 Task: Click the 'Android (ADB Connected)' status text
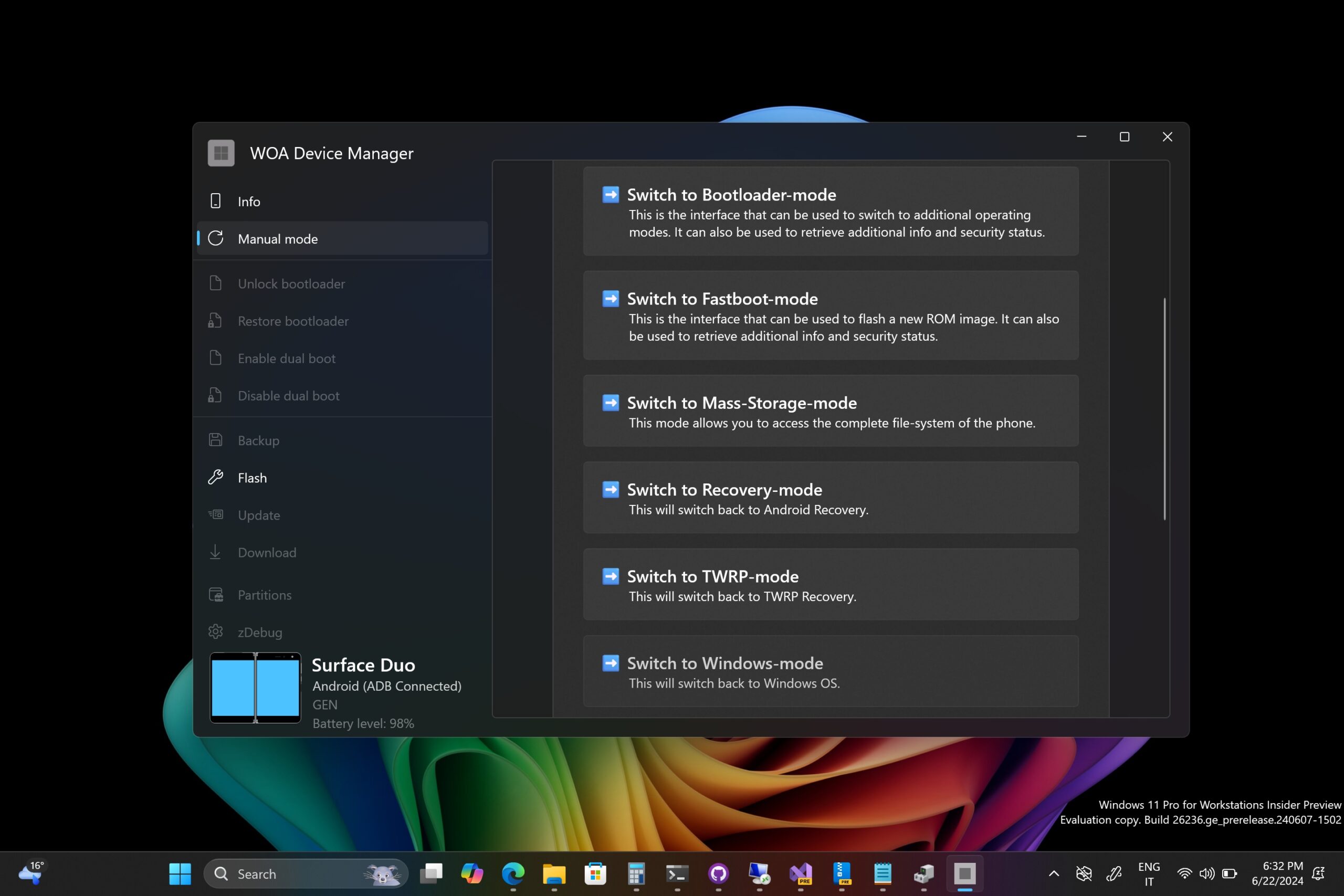click(387, 686)
